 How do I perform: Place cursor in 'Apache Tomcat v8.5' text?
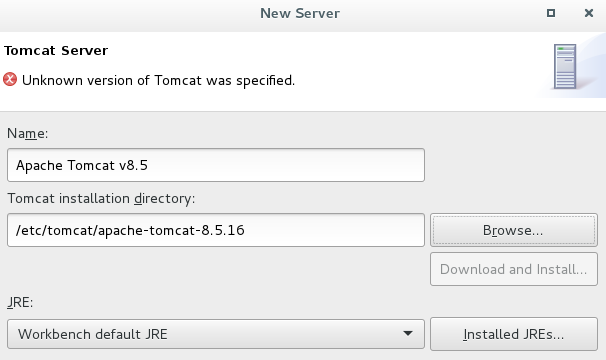[82, 165]
